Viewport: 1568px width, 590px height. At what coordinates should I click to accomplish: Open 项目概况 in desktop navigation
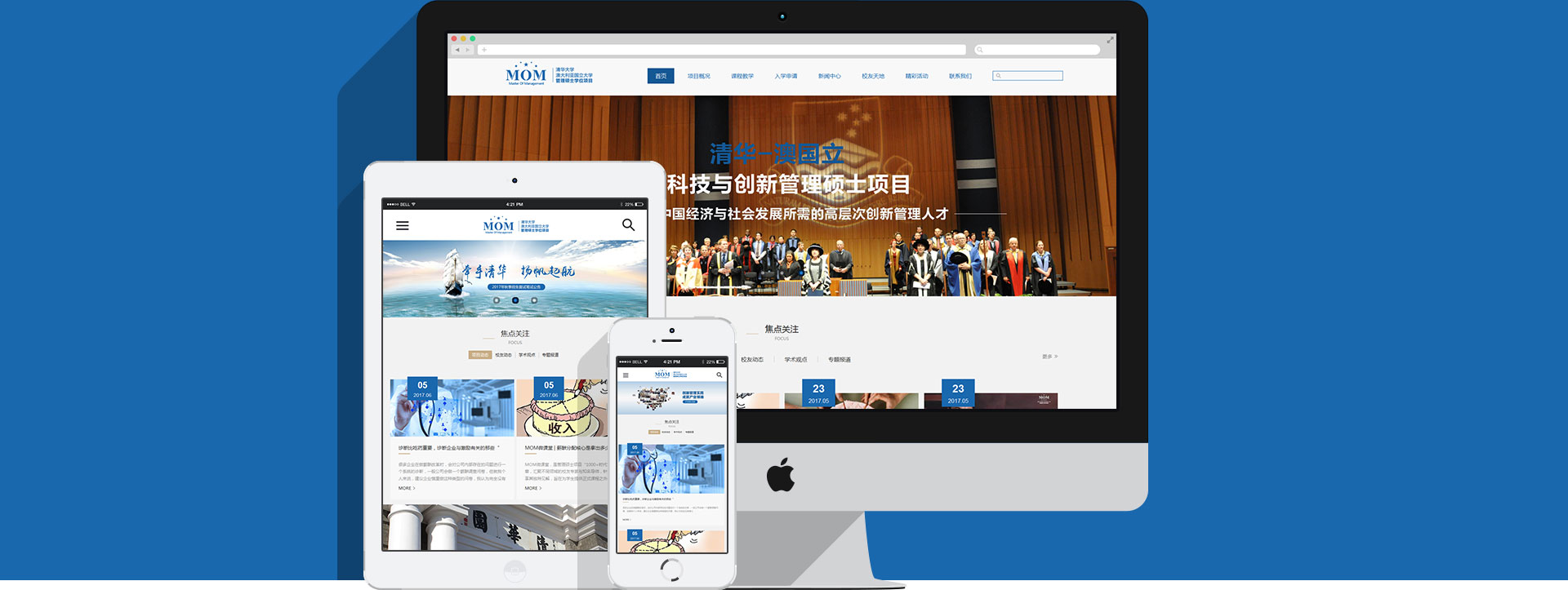click(x=698, y=76)
